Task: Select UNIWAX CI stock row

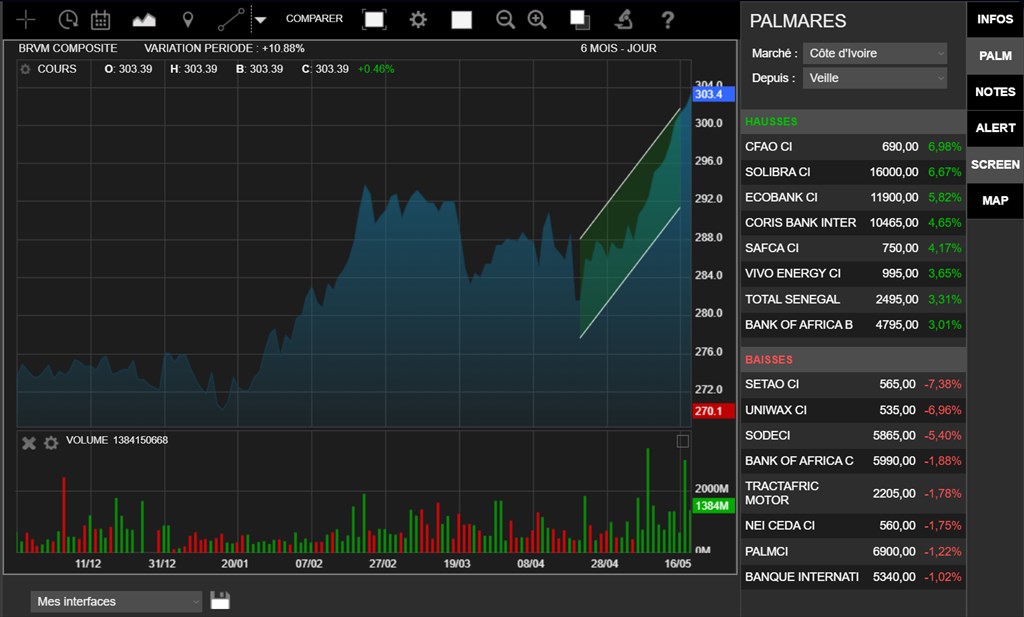Action: coord(853,411)
